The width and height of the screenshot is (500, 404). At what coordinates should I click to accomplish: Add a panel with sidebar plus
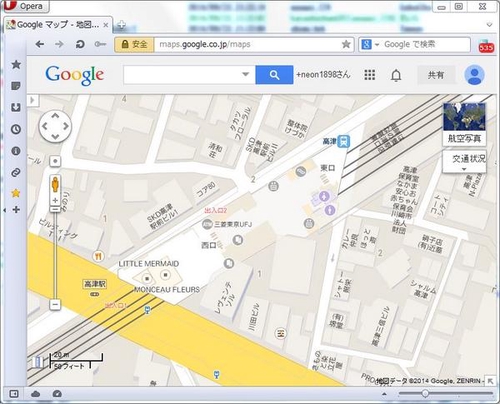[16, 210]
